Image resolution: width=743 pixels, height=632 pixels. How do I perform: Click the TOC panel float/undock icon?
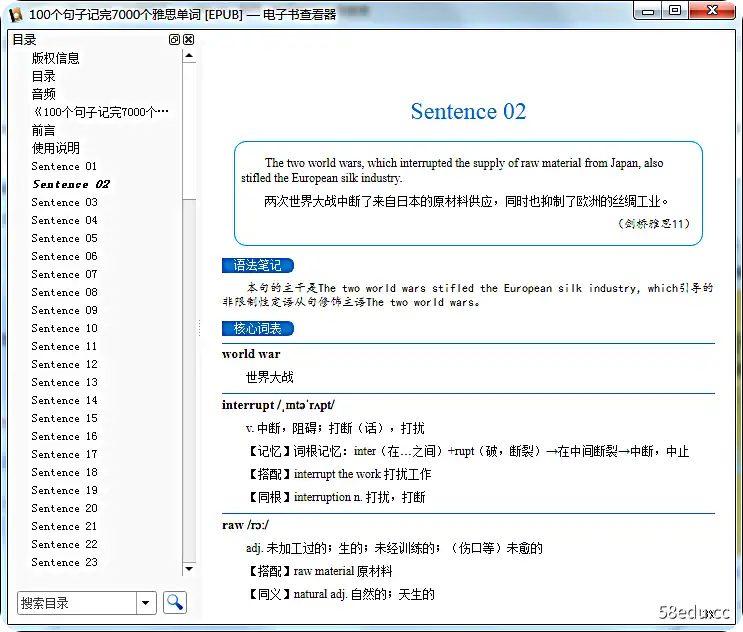pos(174,40)
